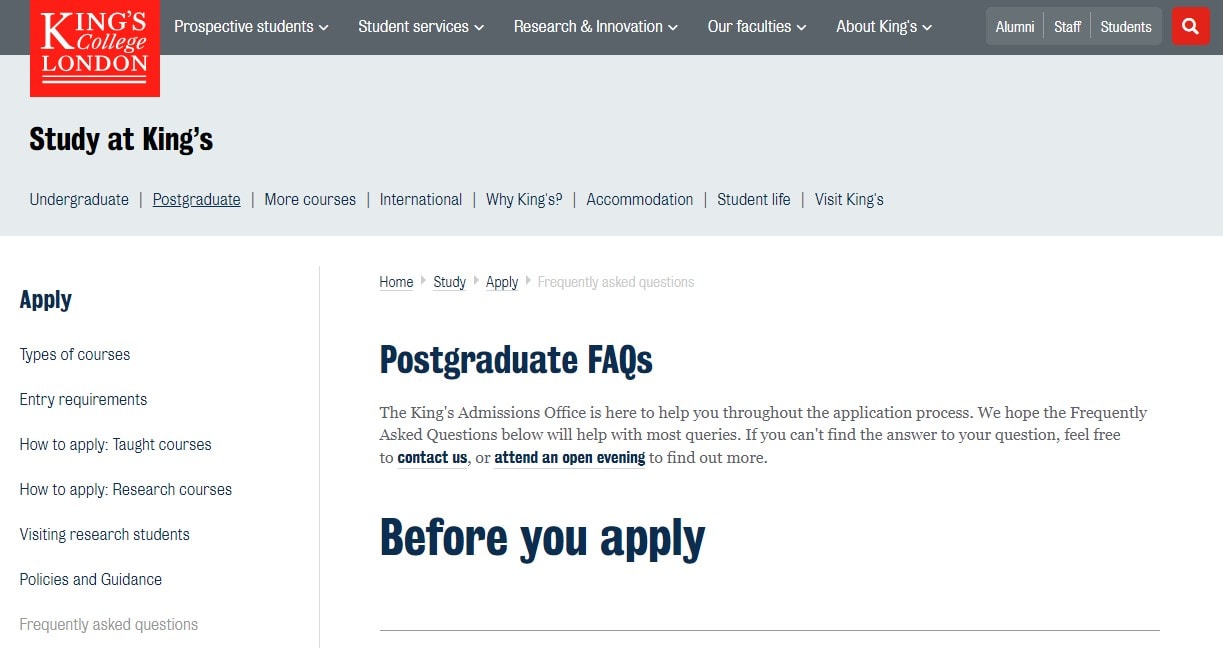This screenshot has width=1223, height=648.
Task: Select Visiting research students sidebar item
Action: point(105,534)
